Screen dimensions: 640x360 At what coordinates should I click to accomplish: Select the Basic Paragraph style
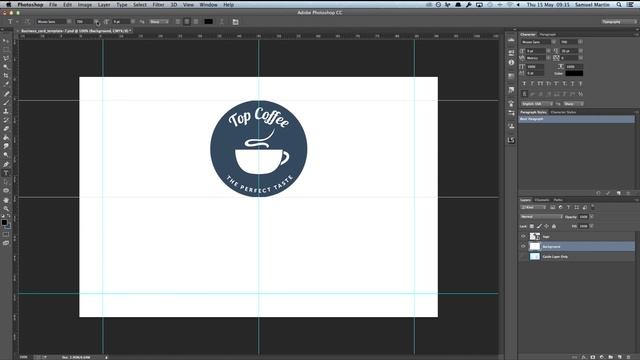coord(576,119)
